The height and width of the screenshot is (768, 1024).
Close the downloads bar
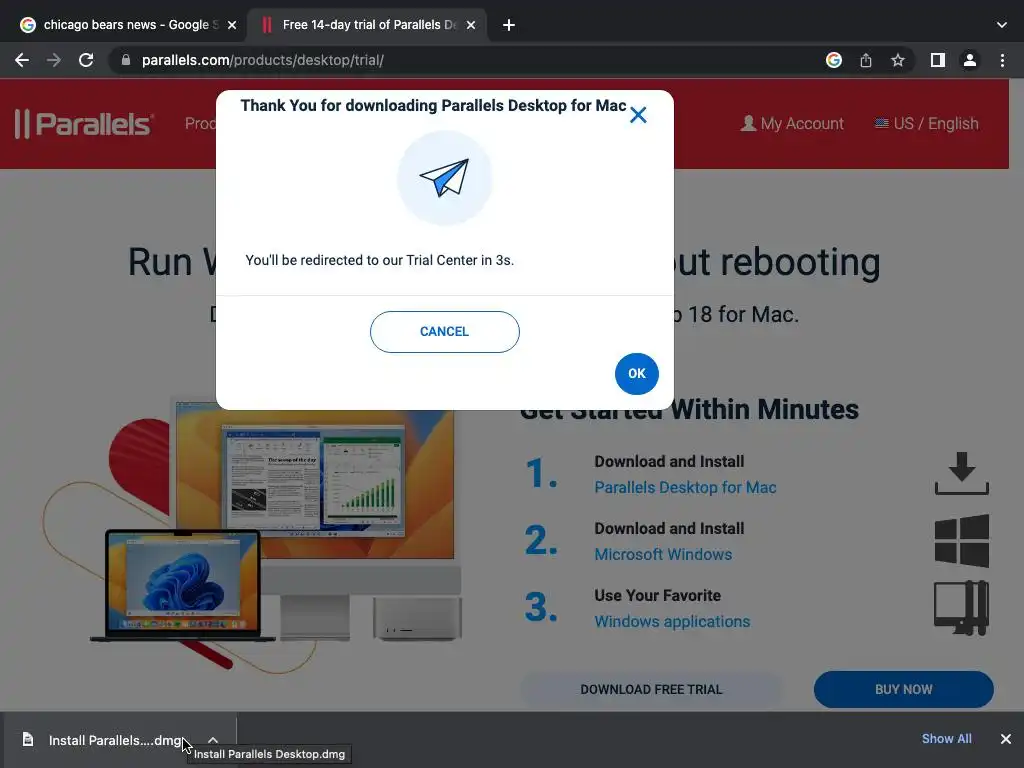click(x=1006, y=739)
